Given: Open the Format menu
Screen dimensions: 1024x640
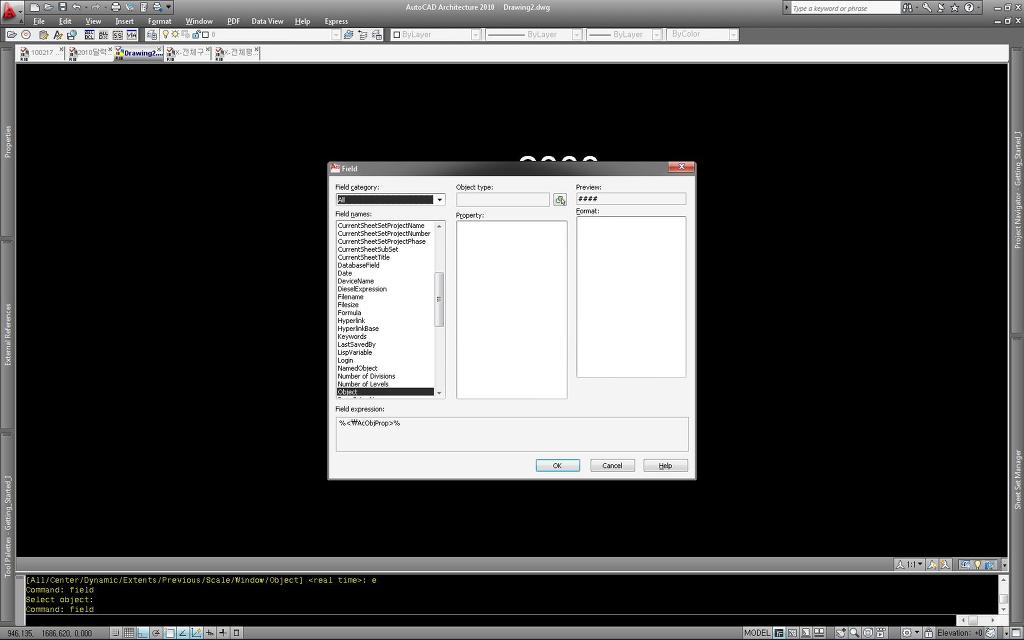Looking at the screenshot, I should (159, 21).
